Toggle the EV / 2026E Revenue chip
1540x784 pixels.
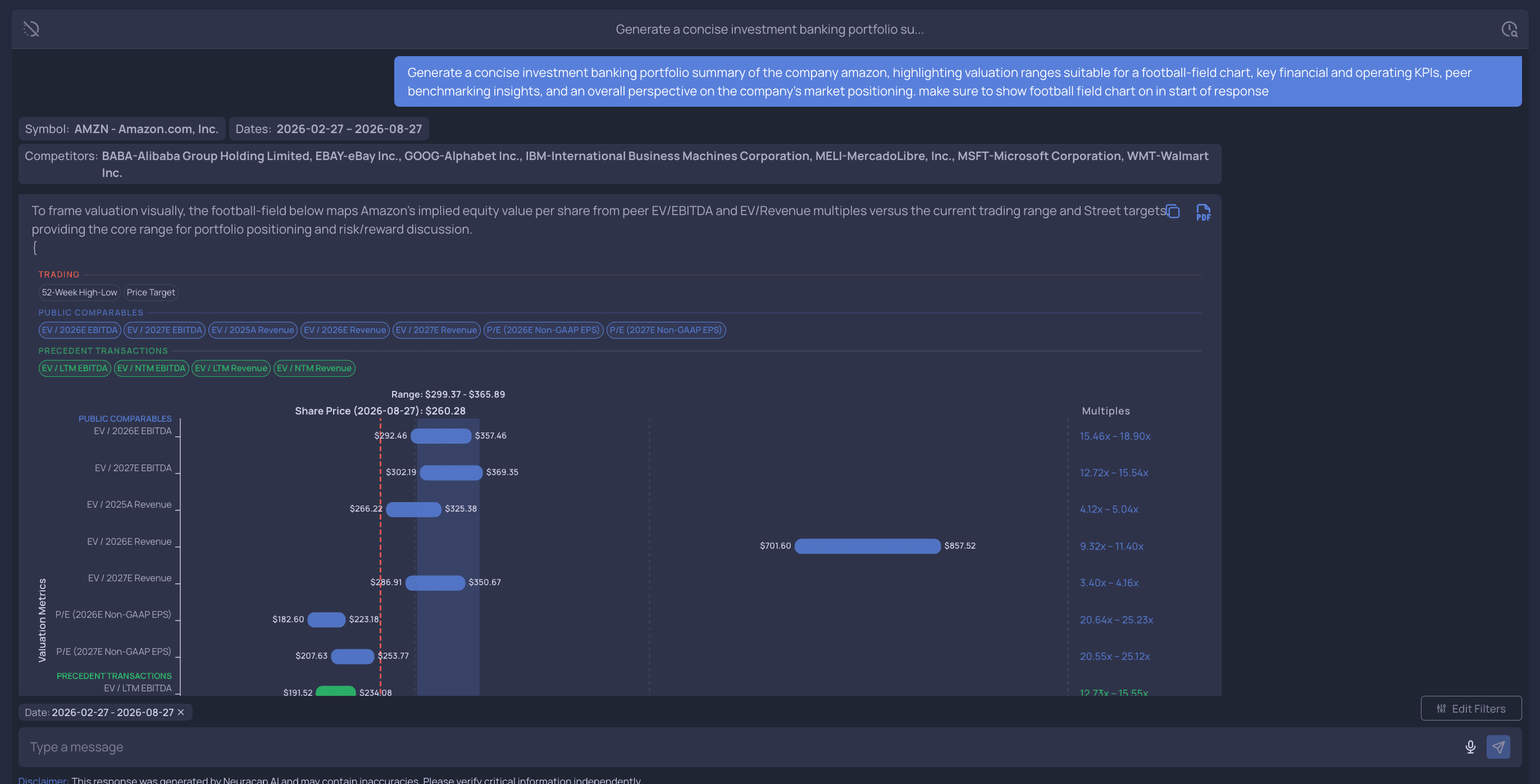(x=345, y=330)
